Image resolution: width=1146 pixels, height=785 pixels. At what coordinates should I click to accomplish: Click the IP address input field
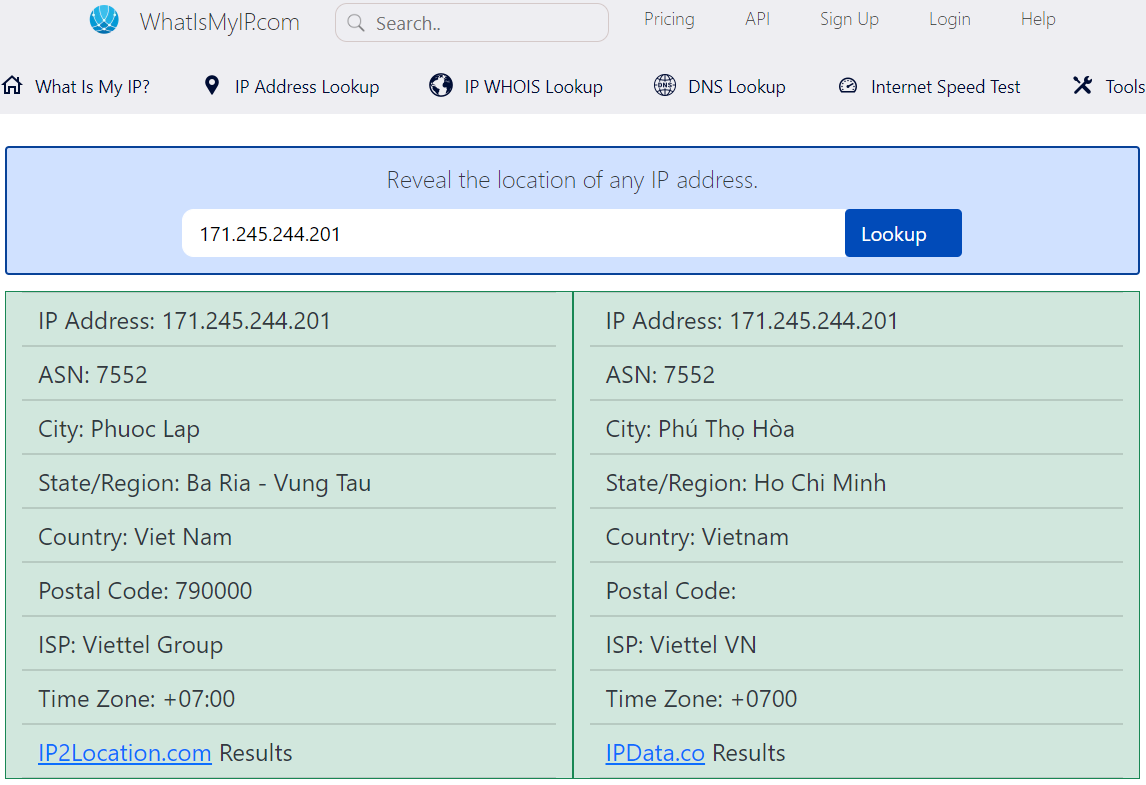[x=513, y=234]
